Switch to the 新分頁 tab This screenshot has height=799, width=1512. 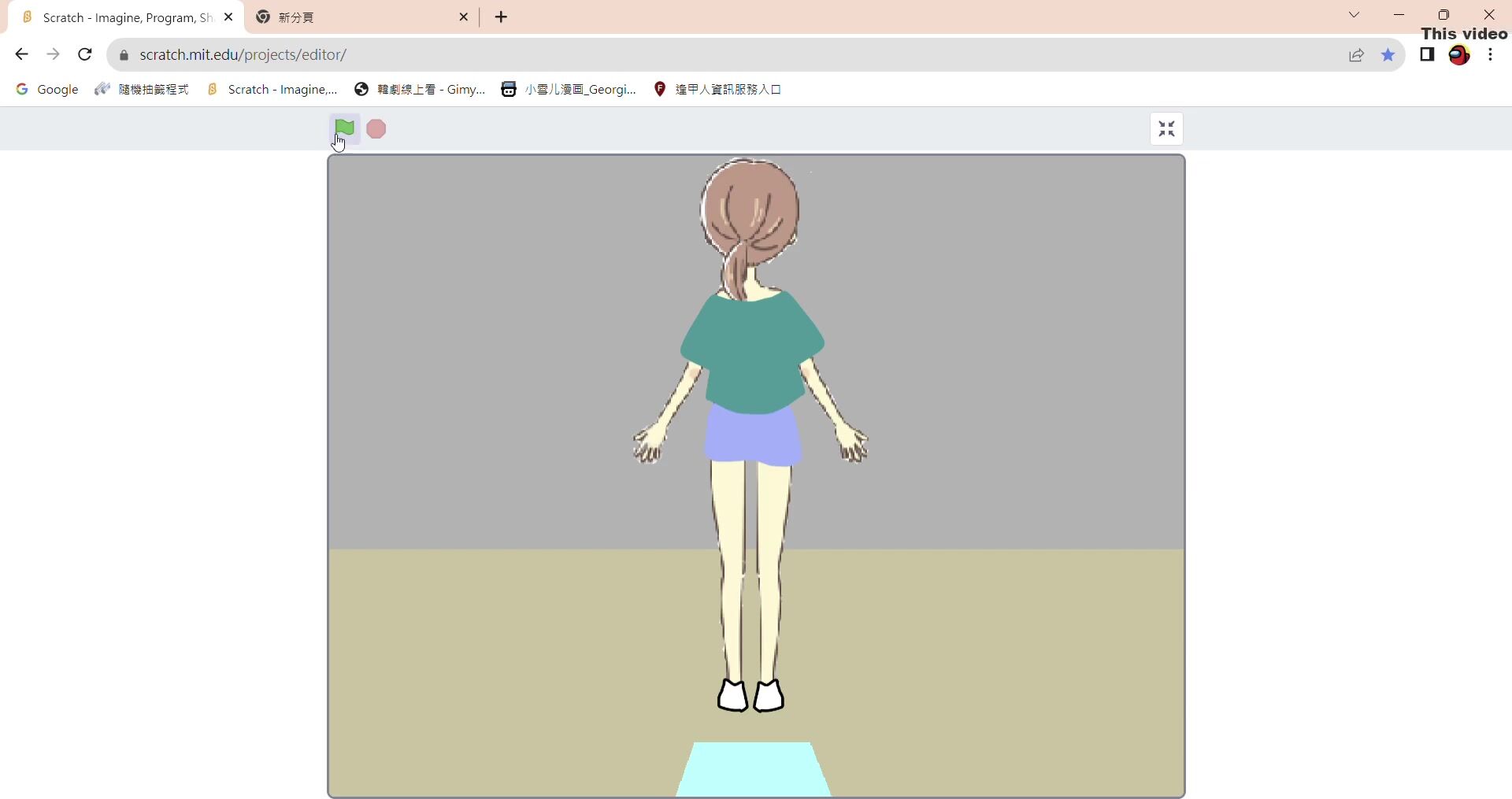[x=354, y=17]
